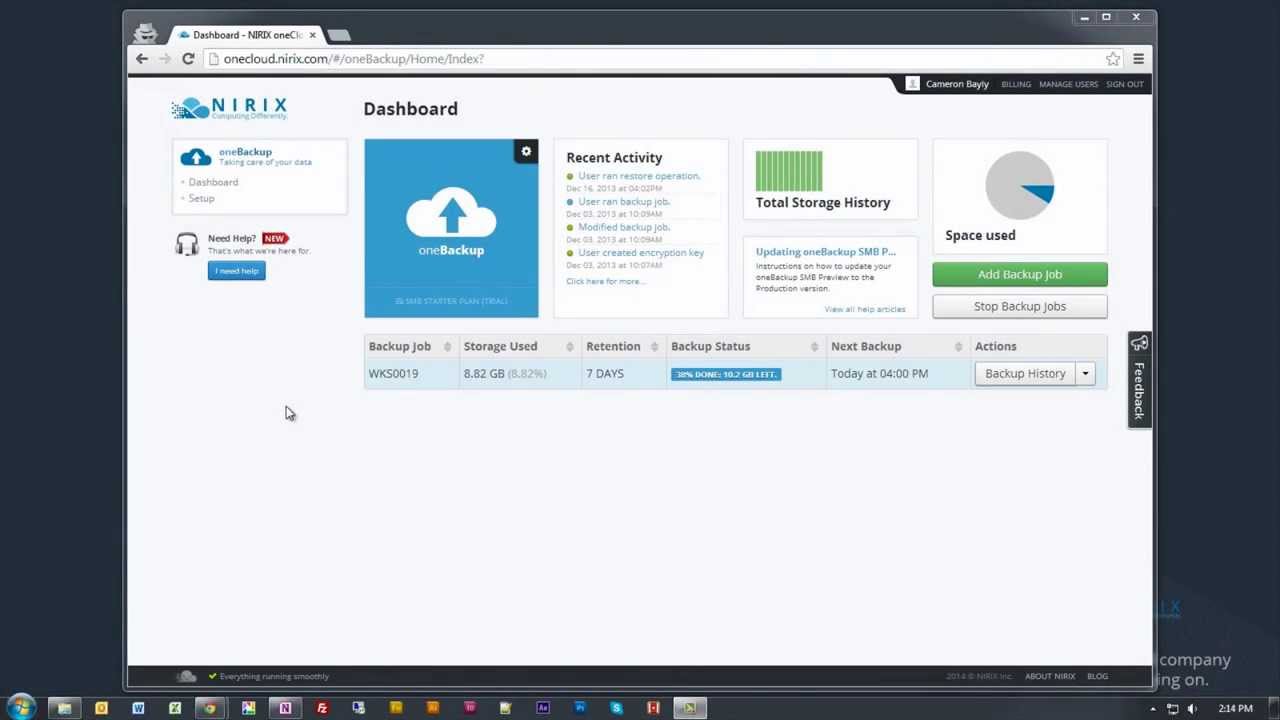Click the Backup History button
This screenshot has height=720, width=1280.
point(1025,373)
